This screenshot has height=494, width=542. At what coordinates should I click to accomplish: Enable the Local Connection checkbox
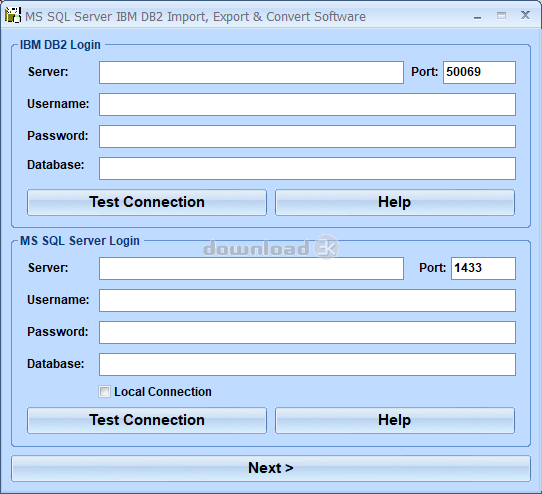[x=104, y=392]
